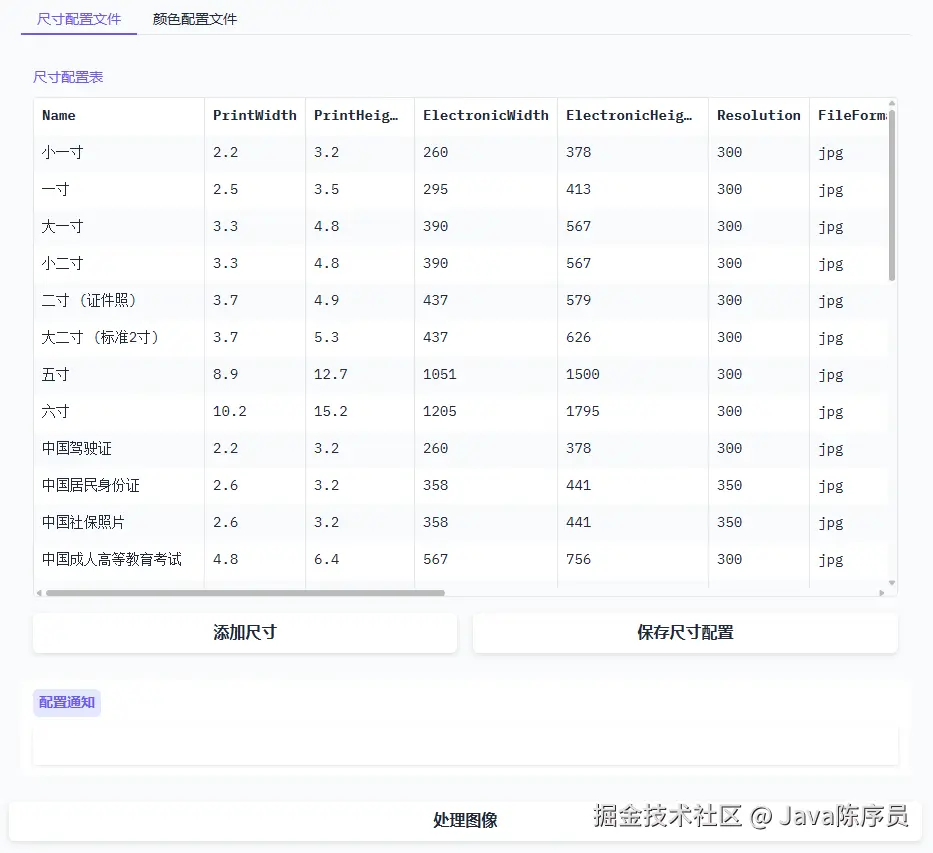
Task: Click the 小一寸 name cell
Action: 119,153
